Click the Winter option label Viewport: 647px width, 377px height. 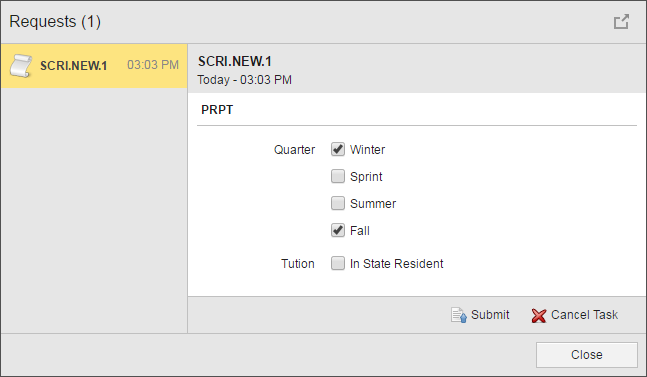click(367, 149)
